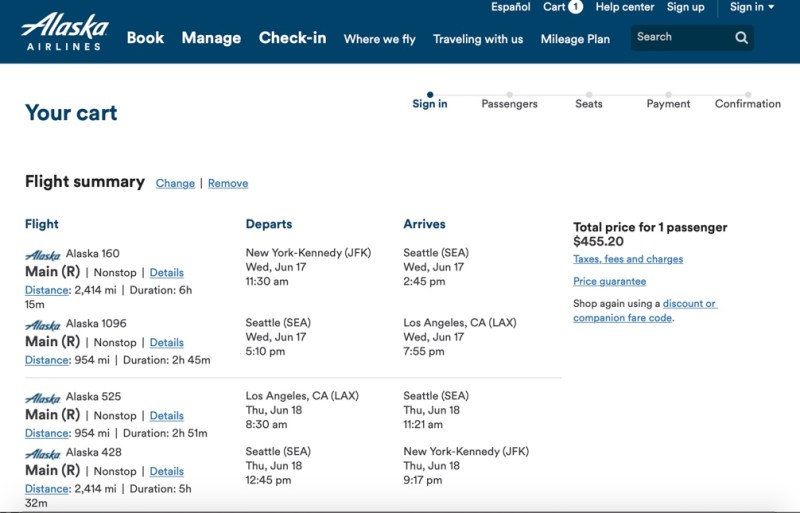Click the 5:10 pm departure time
800x513 pixels.
click(265, 352)
